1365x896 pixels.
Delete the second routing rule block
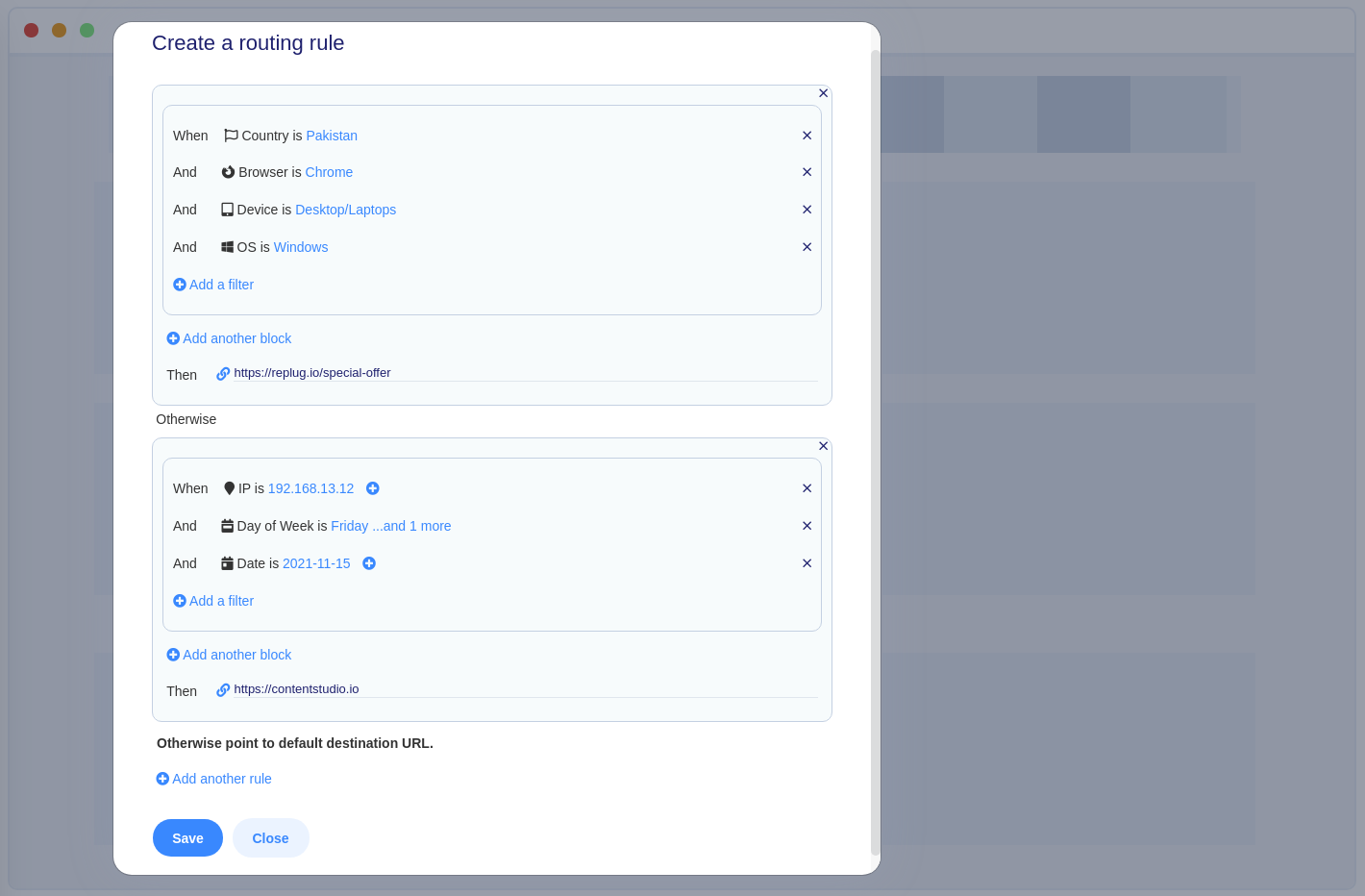823,446
